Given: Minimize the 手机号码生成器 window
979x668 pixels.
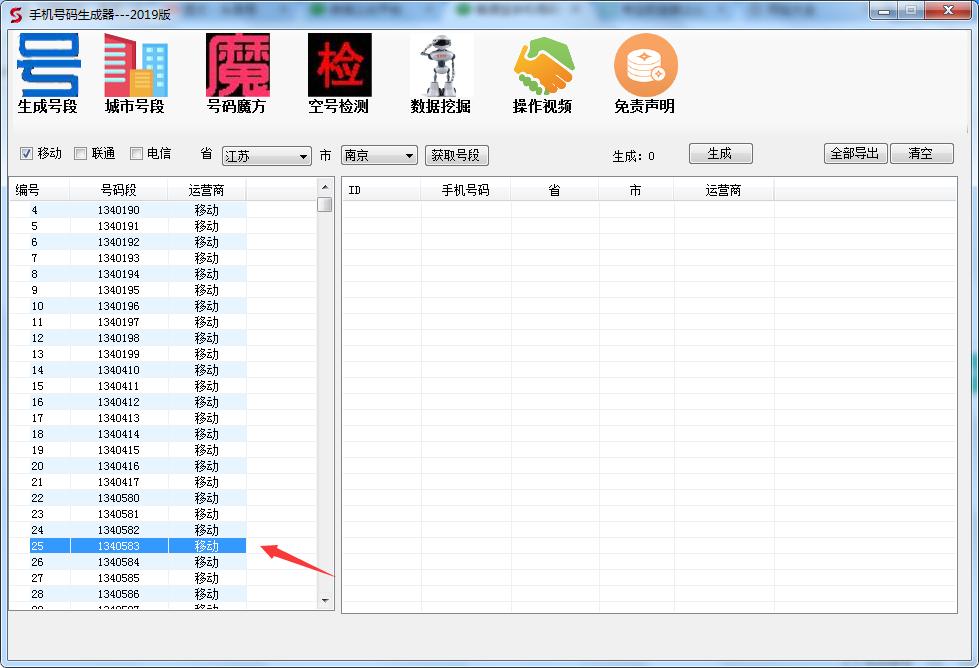Looking at the screenshot, I should click(884, 11).
